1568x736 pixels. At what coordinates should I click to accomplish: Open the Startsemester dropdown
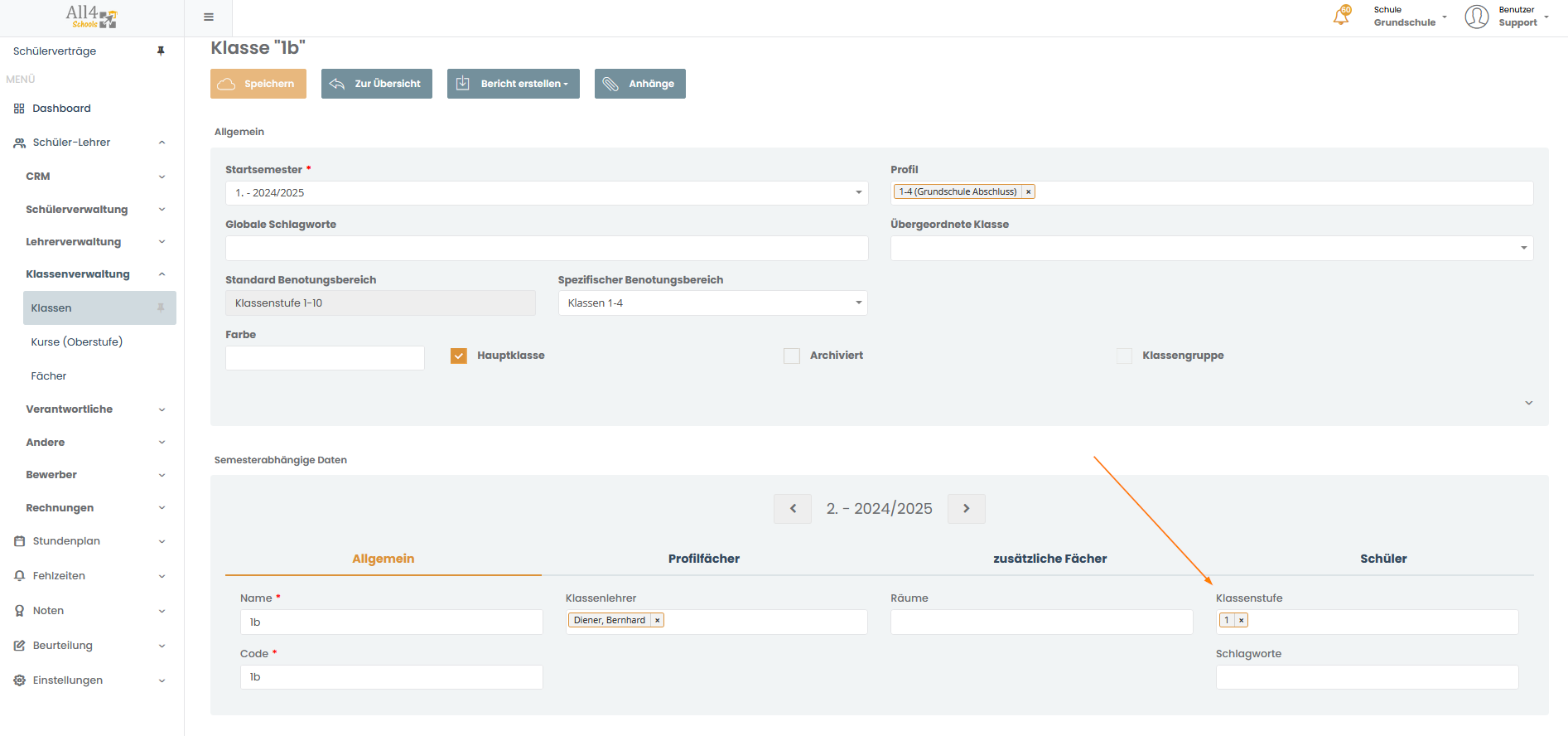[547, 193]
